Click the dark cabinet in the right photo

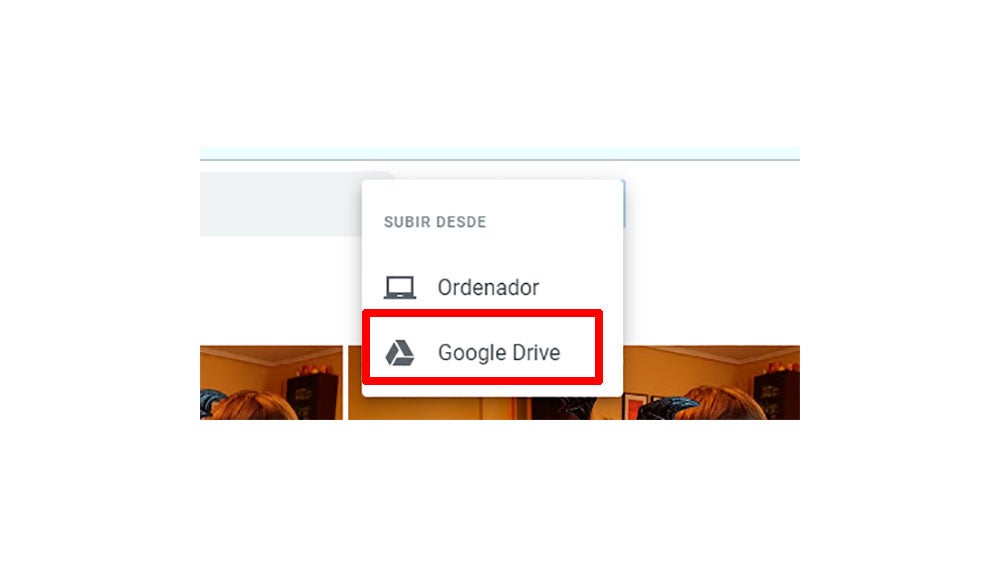tap(776, 394)
